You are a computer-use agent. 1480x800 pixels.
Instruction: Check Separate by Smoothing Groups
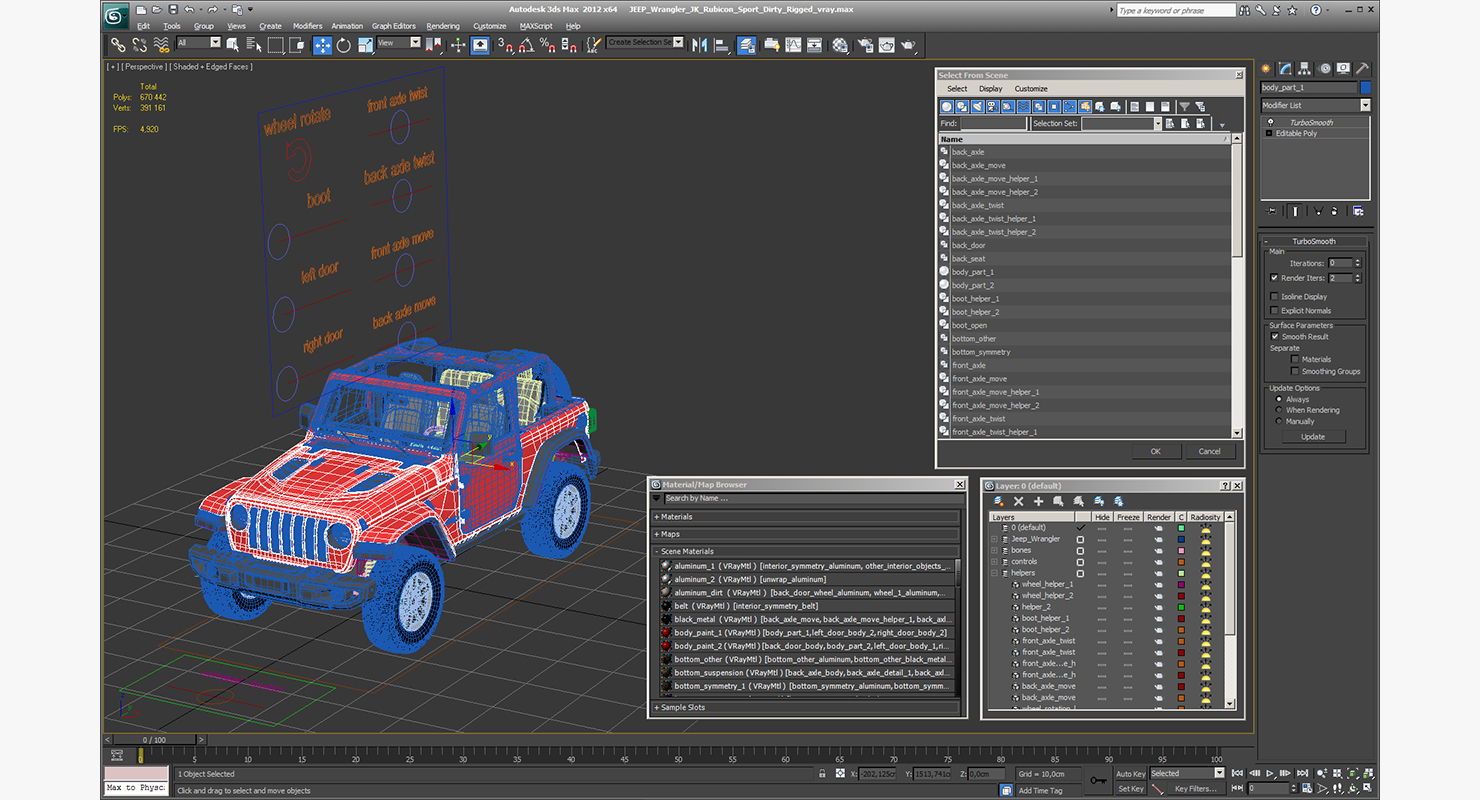coord(1294,371)
